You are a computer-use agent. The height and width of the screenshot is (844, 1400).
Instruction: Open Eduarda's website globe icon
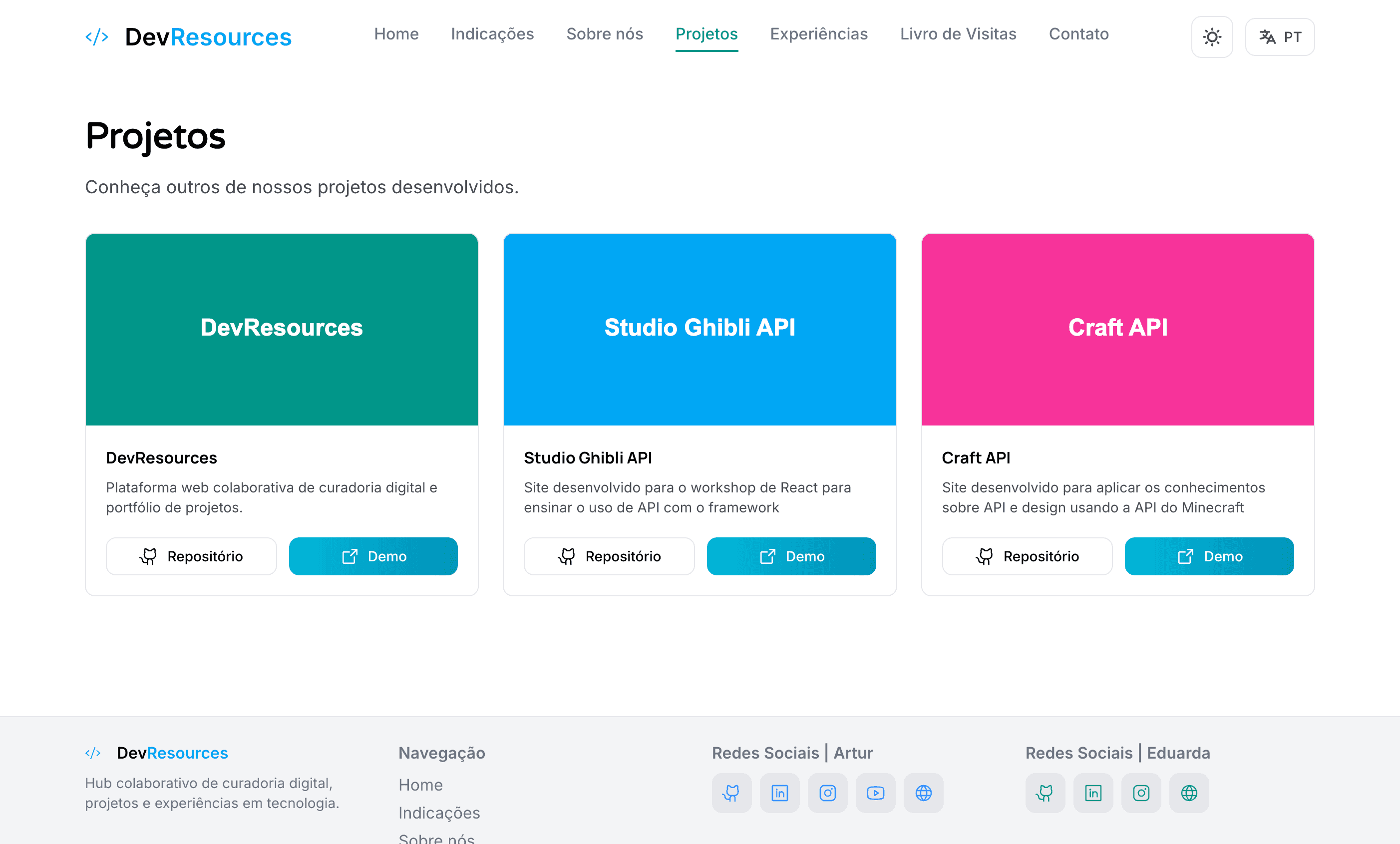point(1189,793)
